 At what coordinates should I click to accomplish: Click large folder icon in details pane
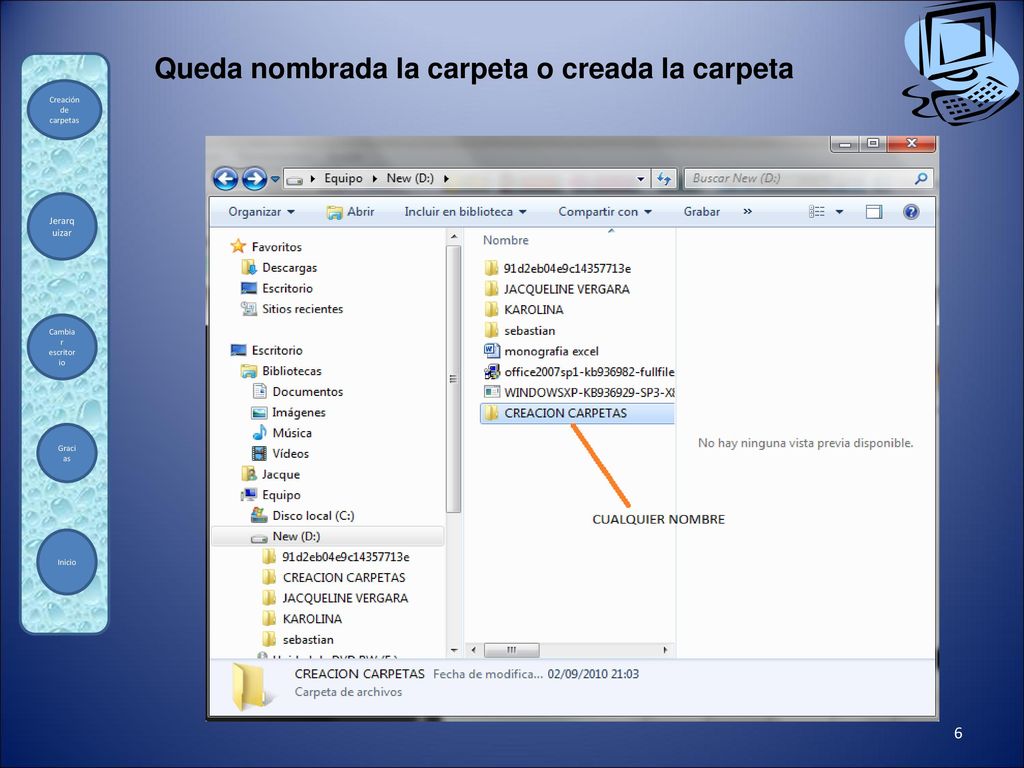[x=249, y=686]
